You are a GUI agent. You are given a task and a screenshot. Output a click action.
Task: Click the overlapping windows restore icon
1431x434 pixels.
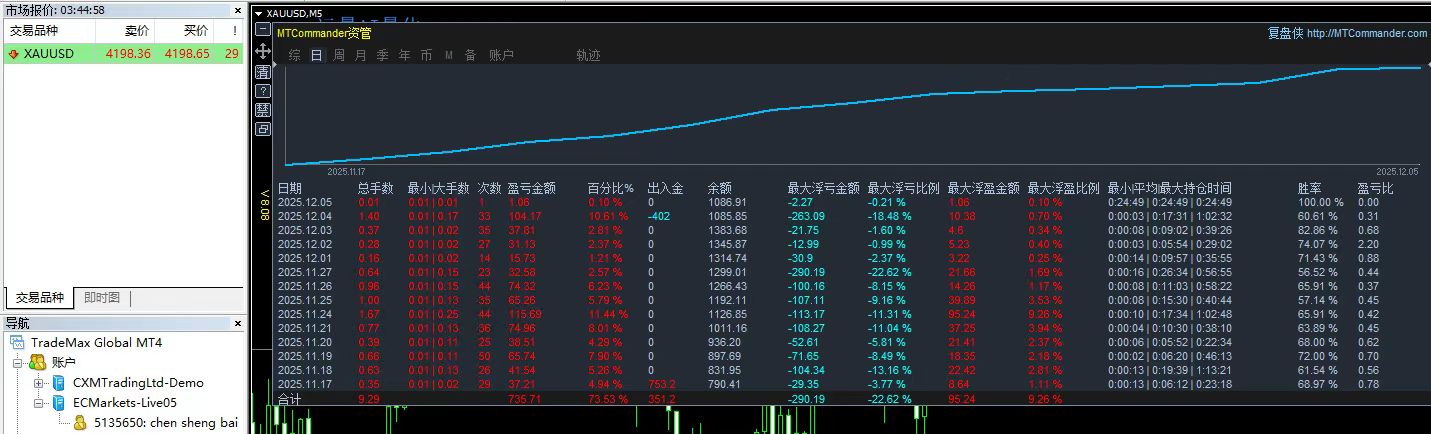[x=263, y=129]
